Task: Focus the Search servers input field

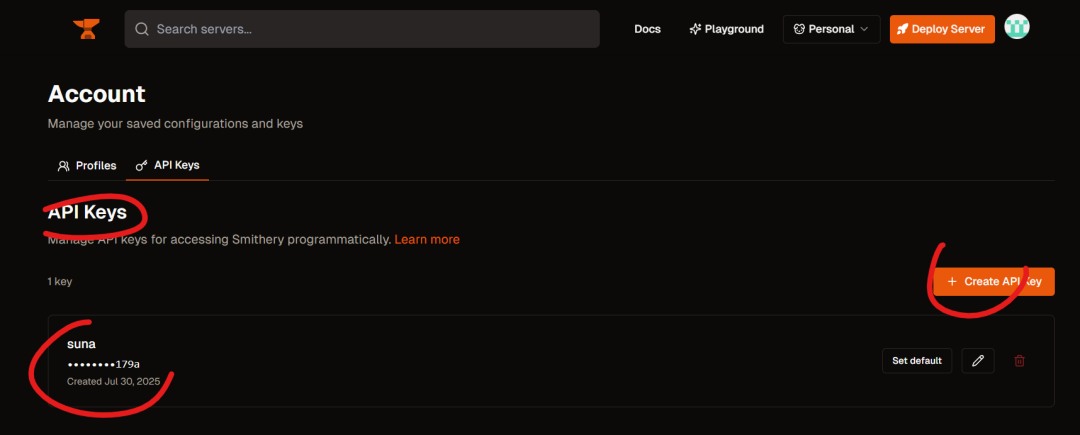Action: click(362, 29)
